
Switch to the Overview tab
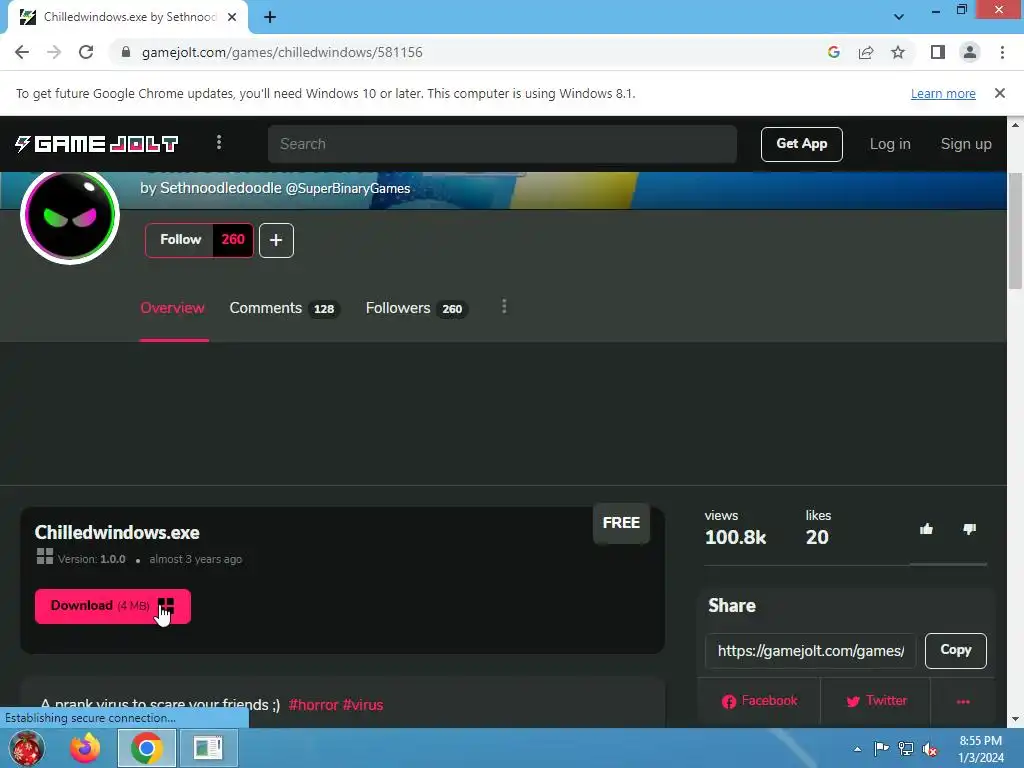pos(172,308)
